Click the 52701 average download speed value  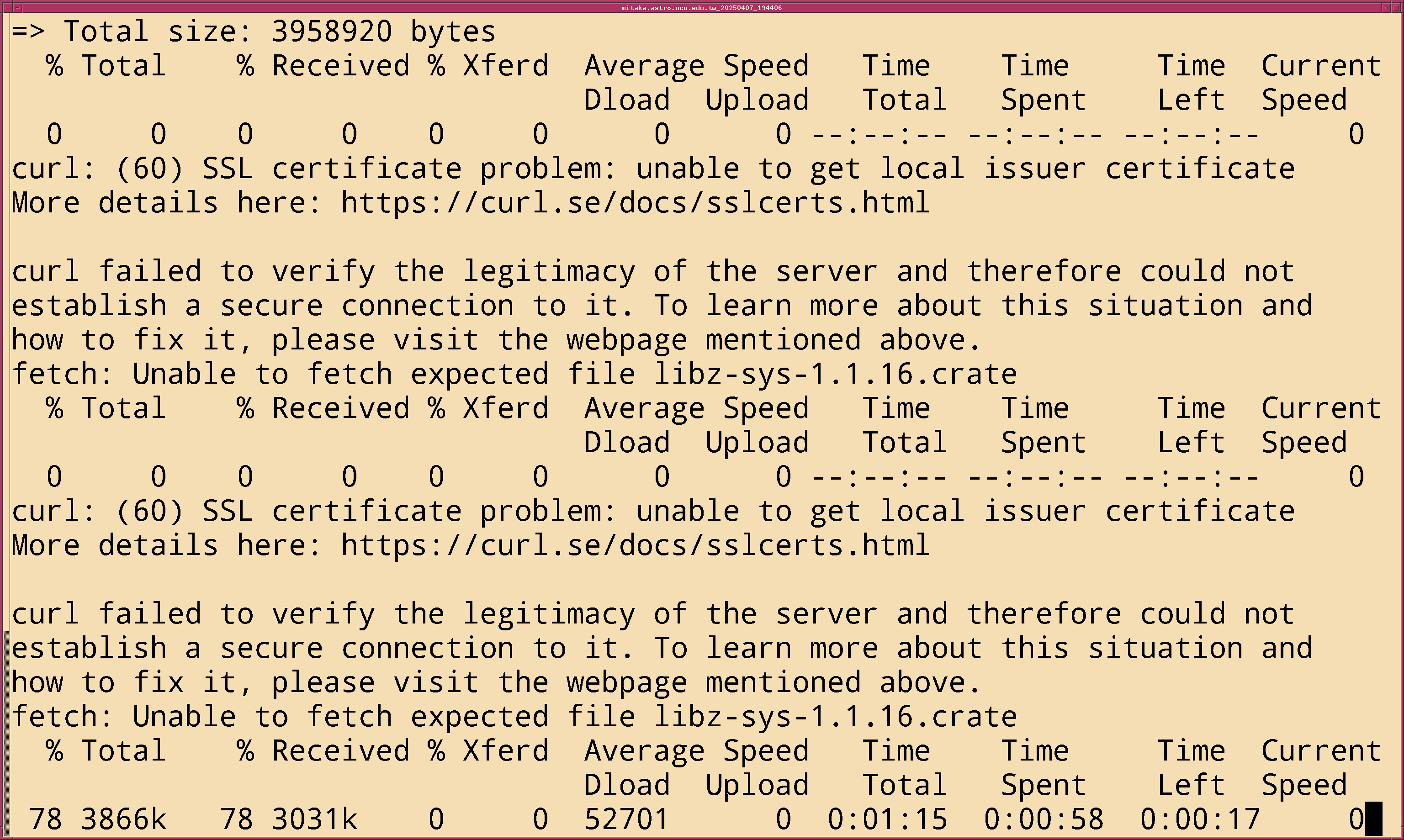(626, 819)
